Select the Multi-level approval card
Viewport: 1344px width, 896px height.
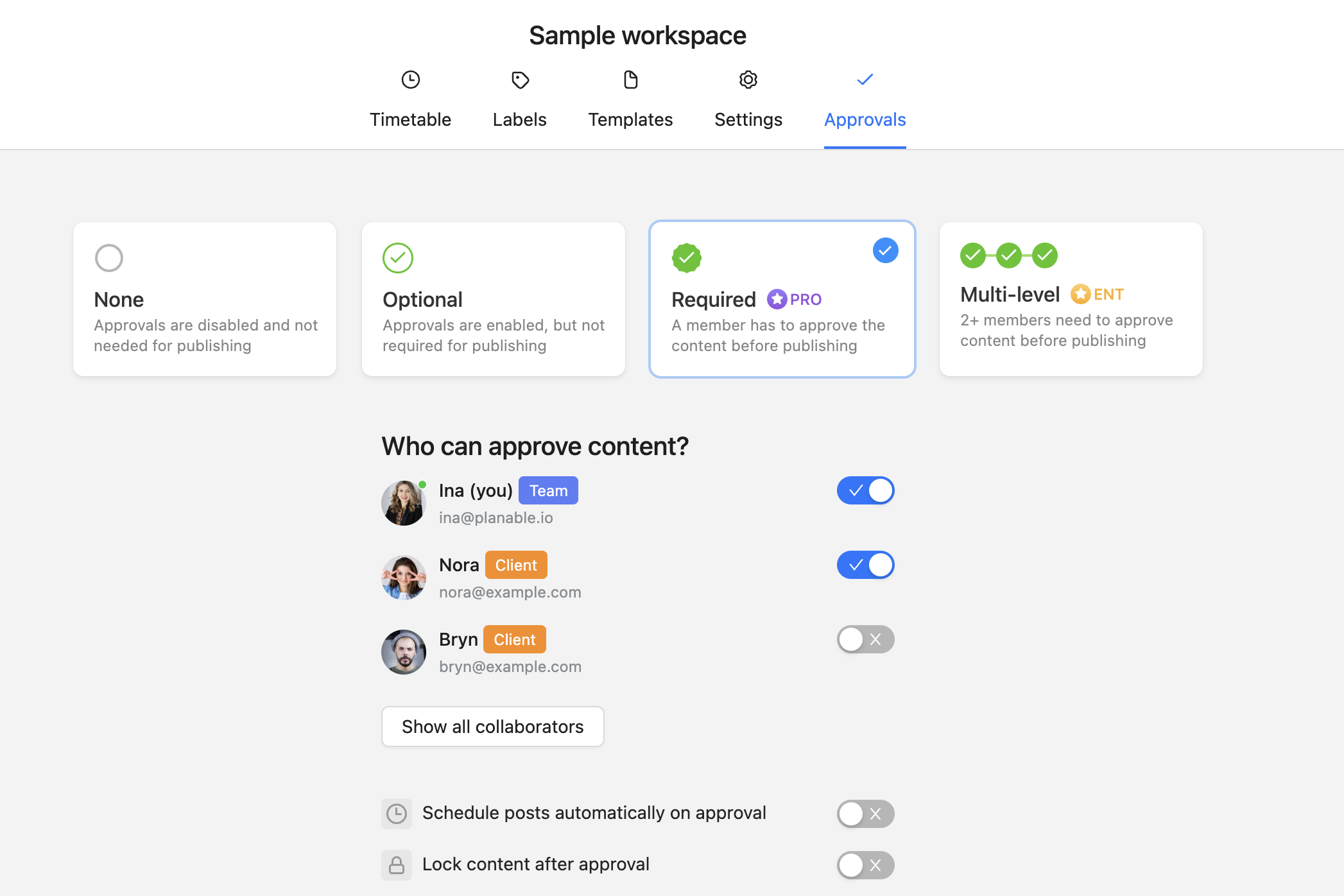(1071, 299)
